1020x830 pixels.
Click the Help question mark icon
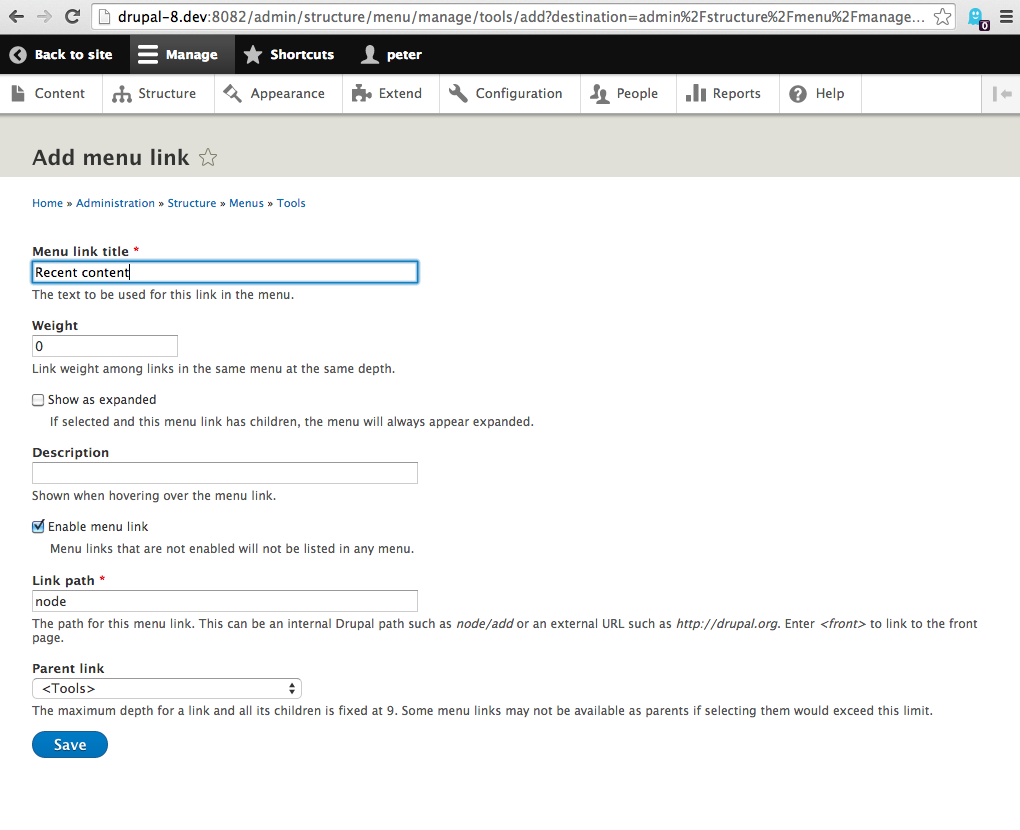coord(798,94)
